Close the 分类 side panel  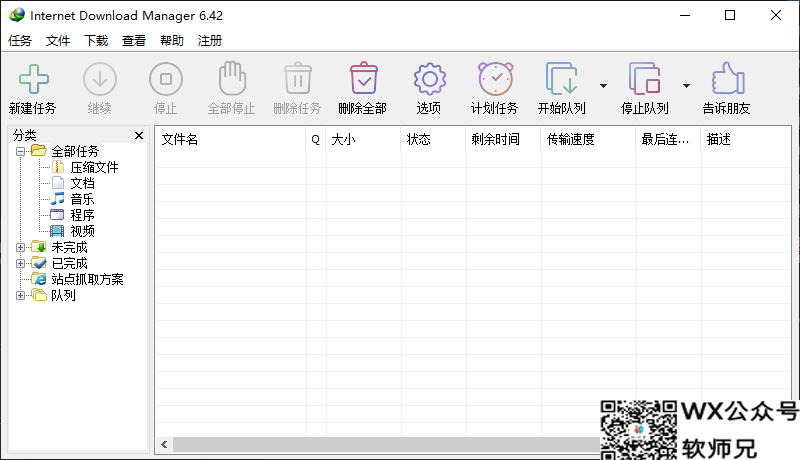coord(139,135)
